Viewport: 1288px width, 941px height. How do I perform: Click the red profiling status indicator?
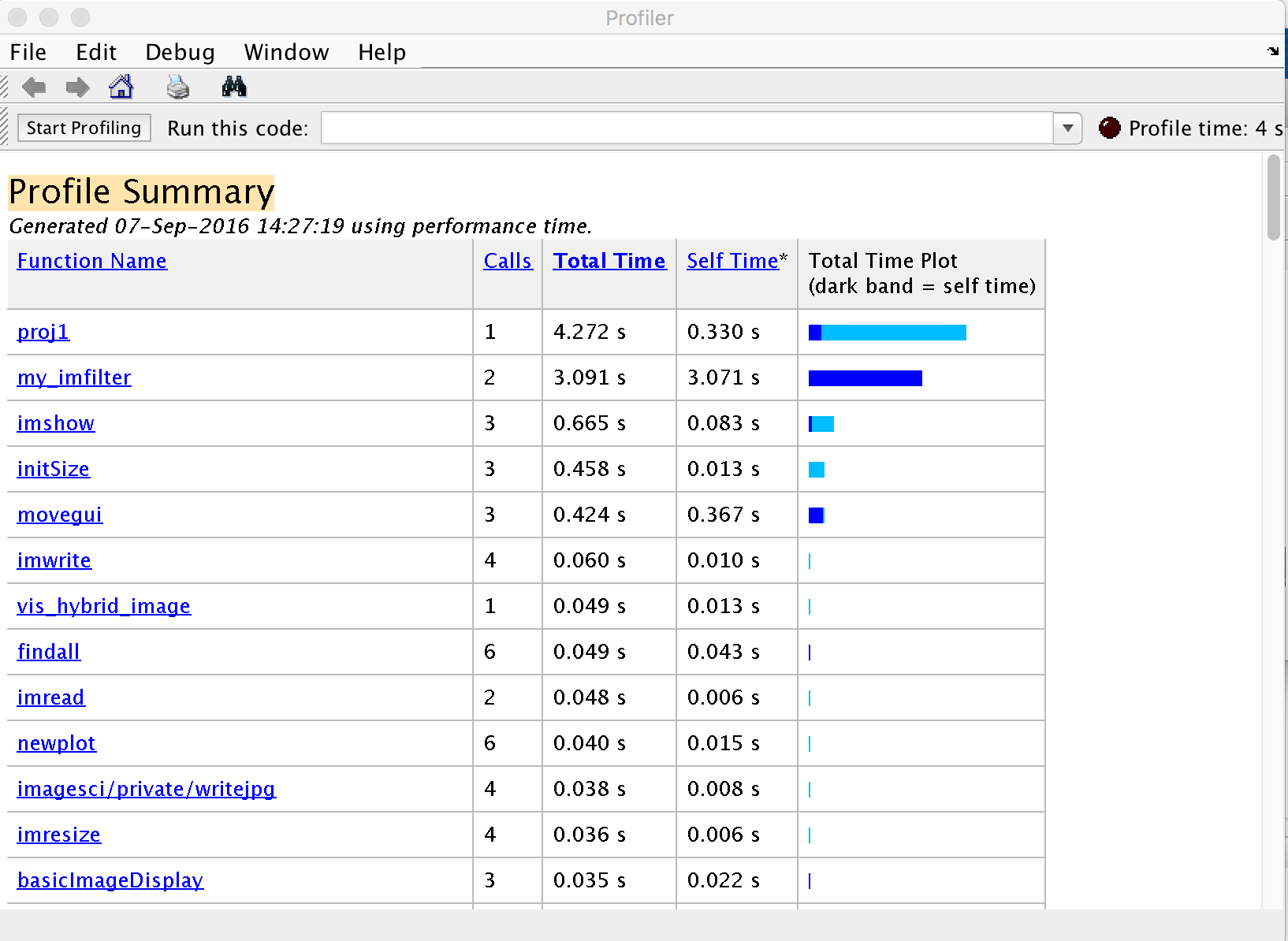click(1109, 128)
